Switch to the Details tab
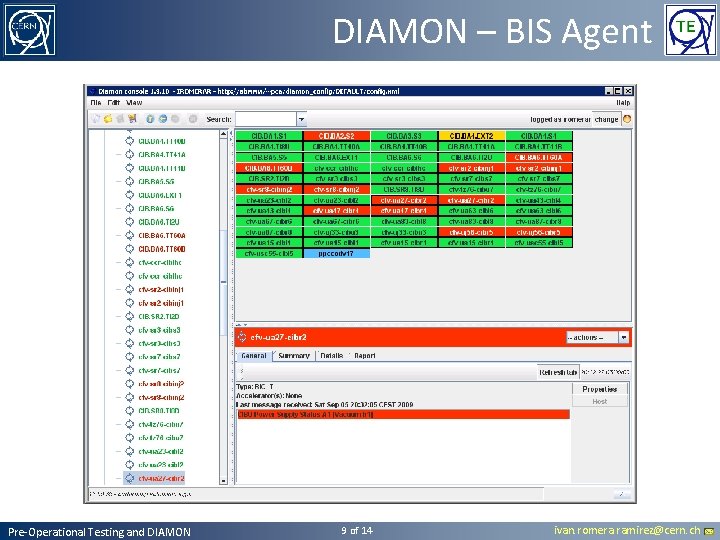Viewport: 720px width, 540px height. pos(332,355)
